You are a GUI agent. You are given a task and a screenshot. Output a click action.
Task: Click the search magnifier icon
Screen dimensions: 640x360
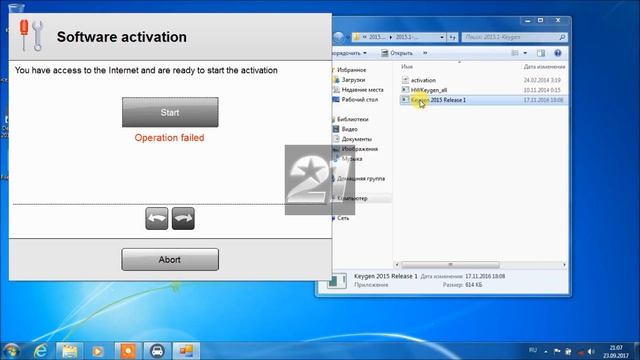pos(562,37)
